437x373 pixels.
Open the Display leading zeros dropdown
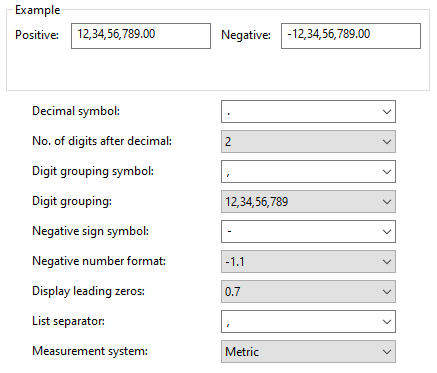(x=308, y=292)
